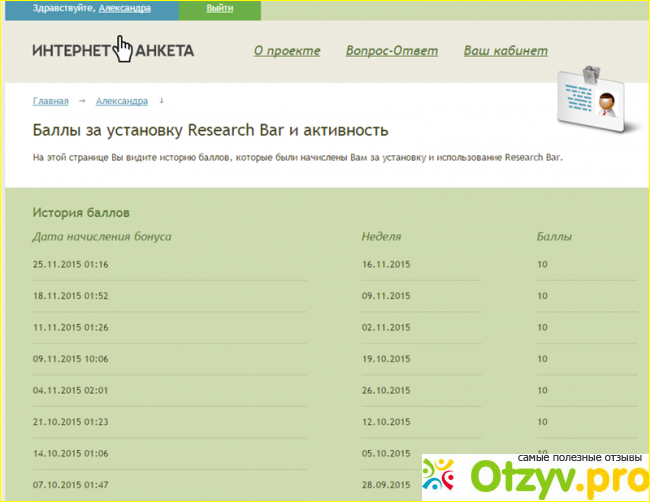Click points value 10 in 11.11.2015 row
This screenshot has width=650, height=502.
(542, 327)
